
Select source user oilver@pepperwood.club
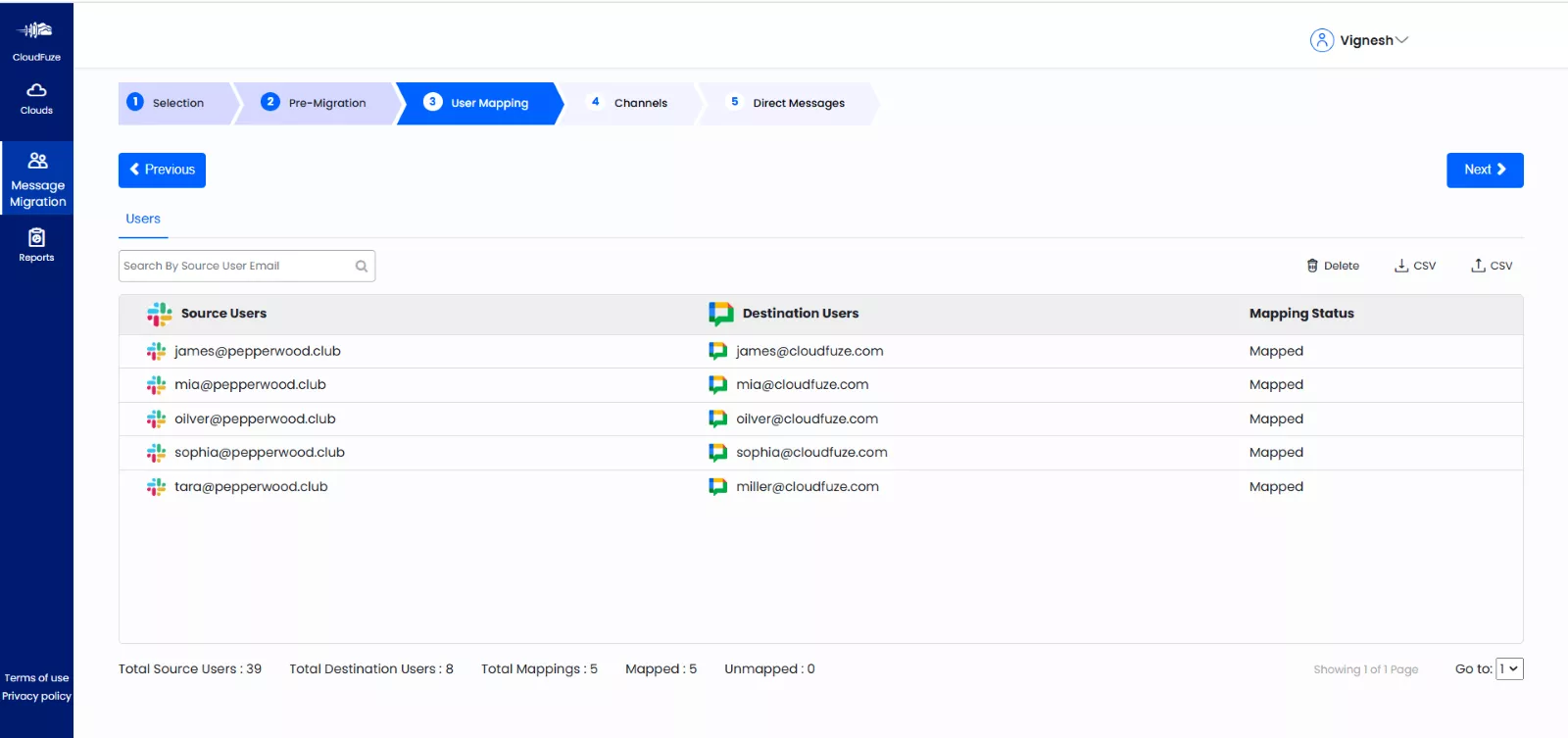pyautogui.click(x=255, y=419)
